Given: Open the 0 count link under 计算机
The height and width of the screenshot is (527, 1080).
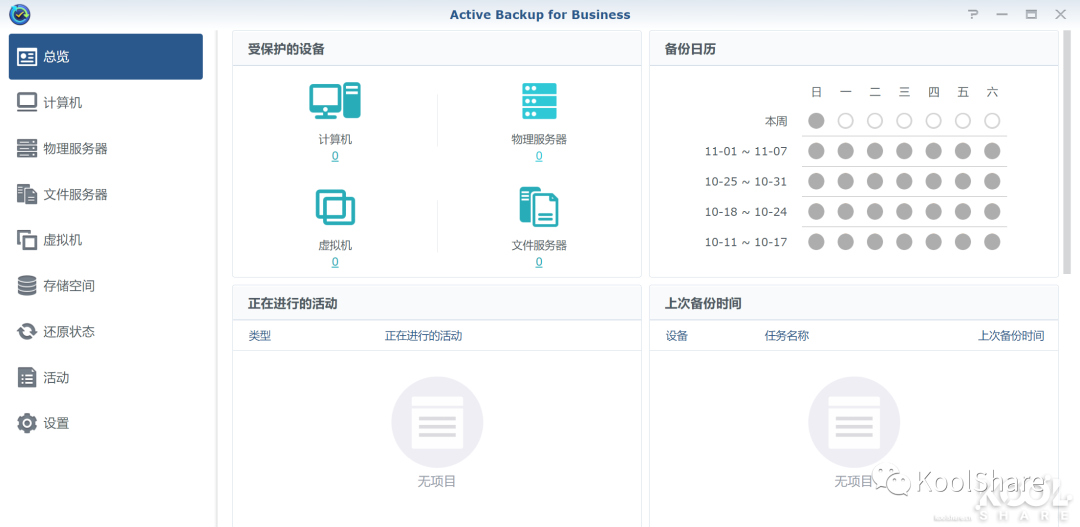Looking at the screenshot, I should pos(335,156).
